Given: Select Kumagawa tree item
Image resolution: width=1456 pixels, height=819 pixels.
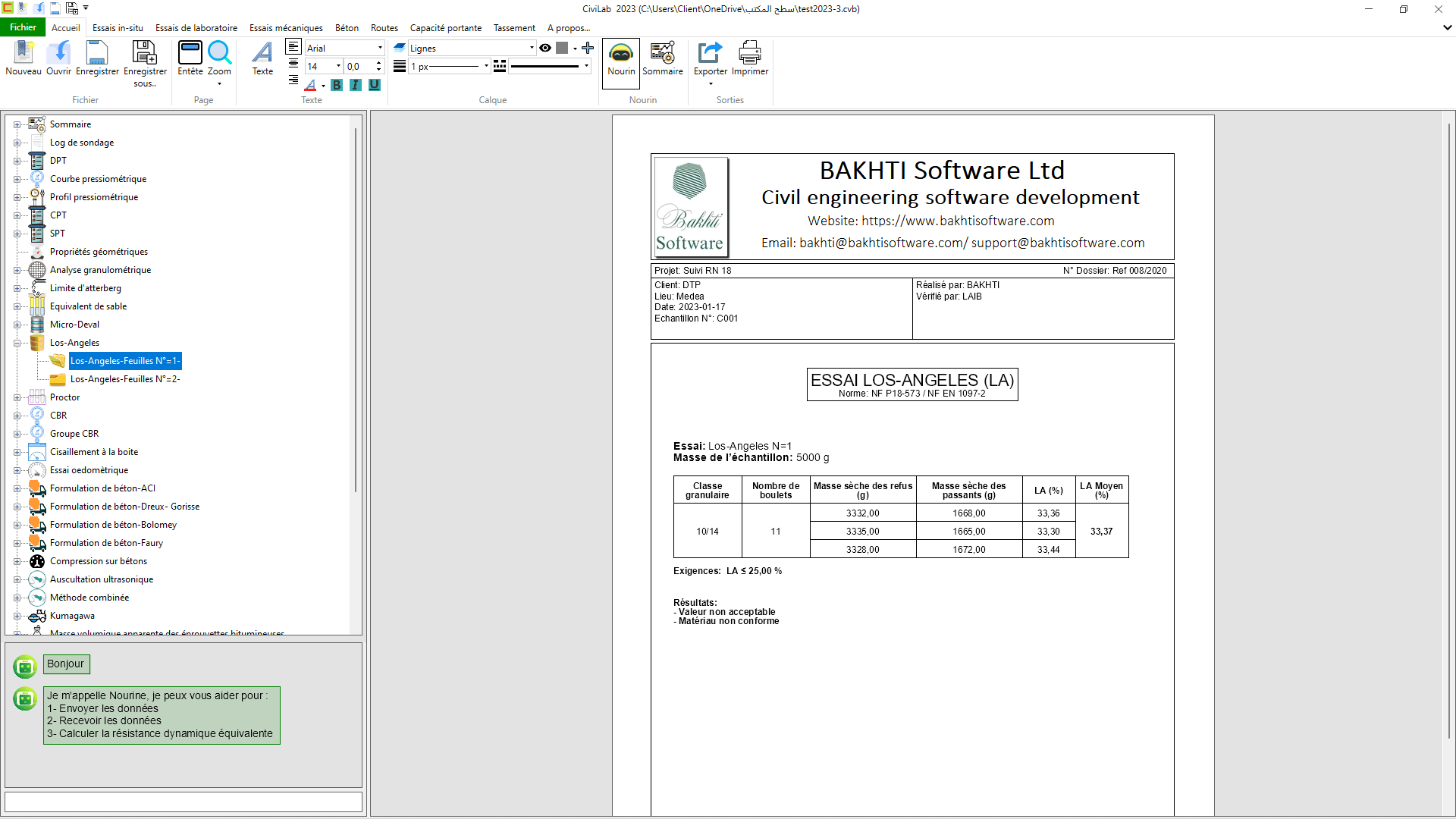Looking at the screenshot, I should pyautogui.click(x=72, y=616).
